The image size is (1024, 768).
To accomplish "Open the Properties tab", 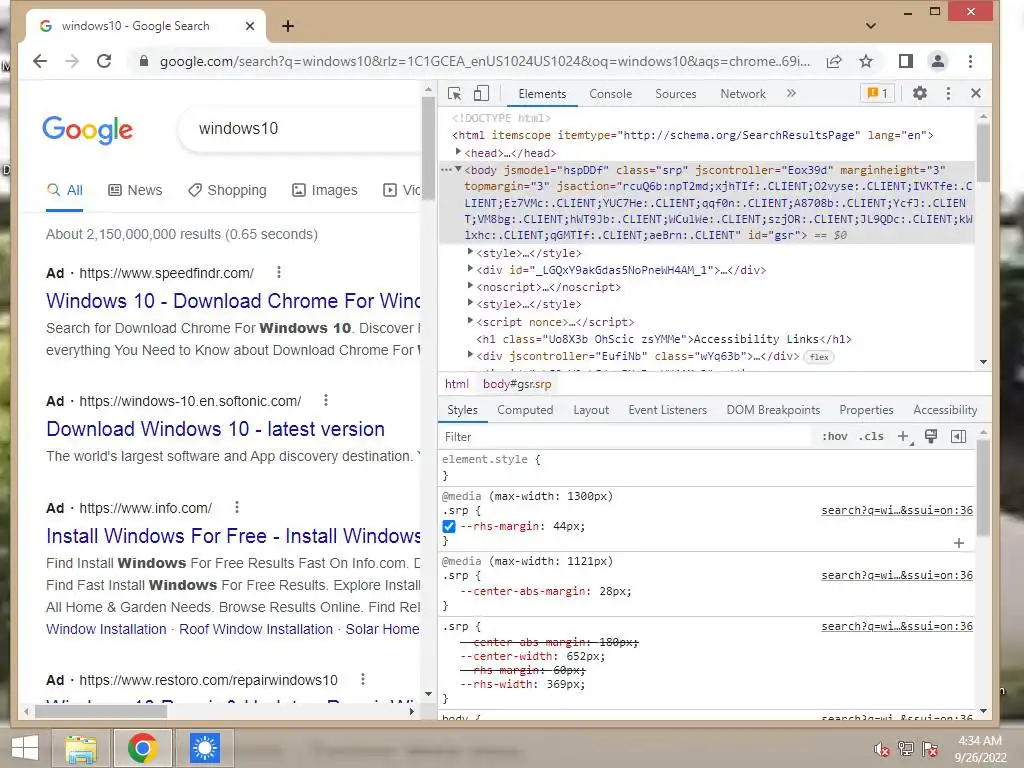I will [866, 410].
